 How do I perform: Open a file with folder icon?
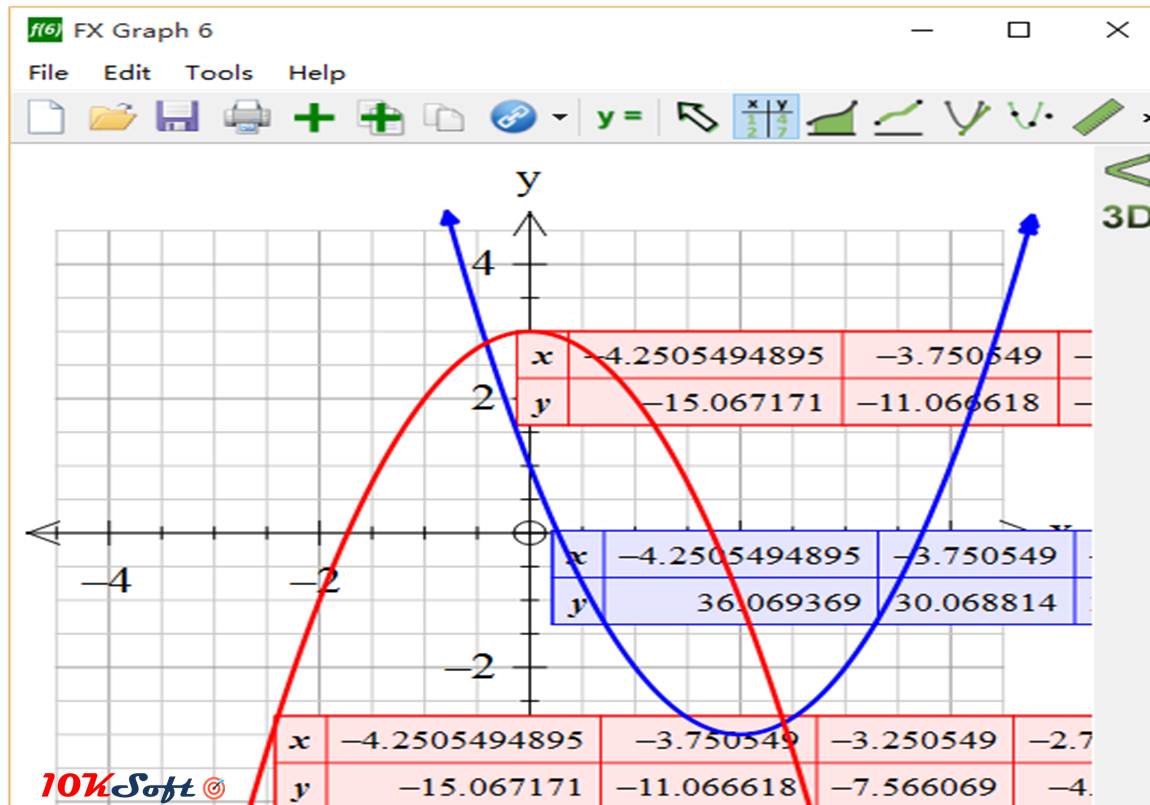point(112,117)
